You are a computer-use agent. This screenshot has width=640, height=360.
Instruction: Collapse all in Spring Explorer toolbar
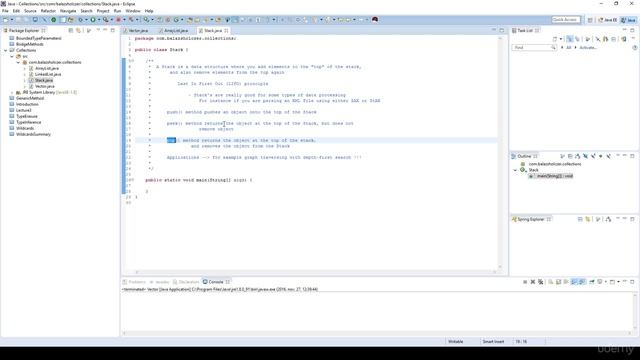click(580, 219)
